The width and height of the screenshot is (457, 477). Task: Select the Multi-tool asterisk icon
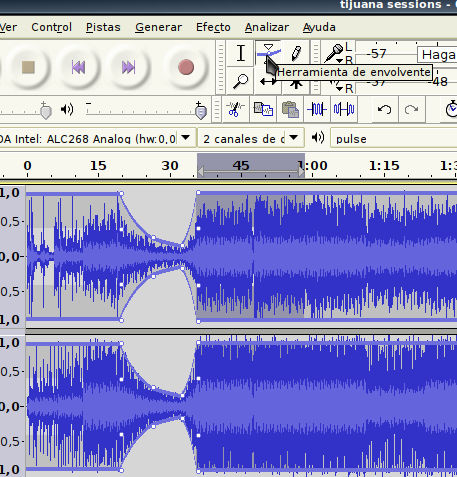pos(296,84)
